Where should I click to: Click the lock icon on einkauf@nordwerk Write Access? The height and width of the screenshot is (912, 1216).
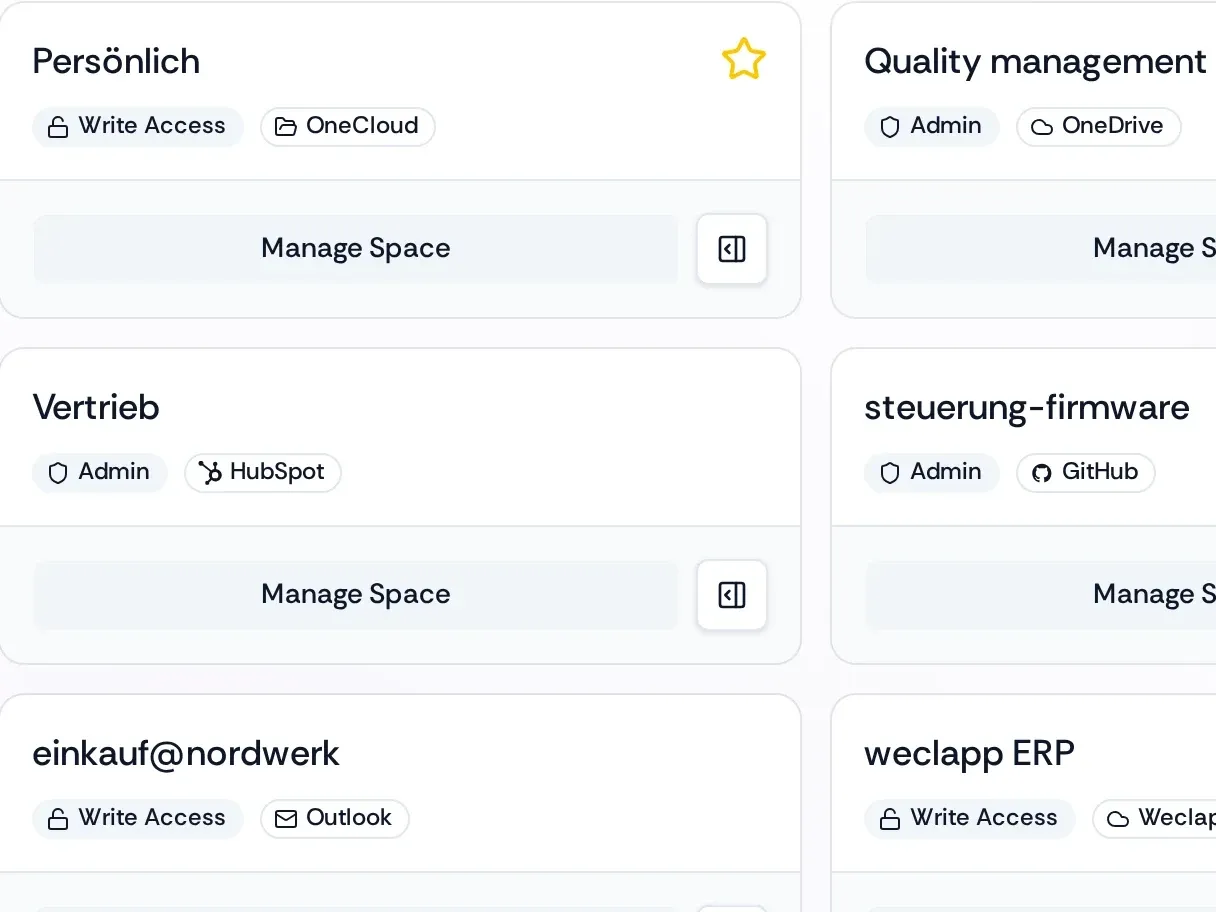58,819
